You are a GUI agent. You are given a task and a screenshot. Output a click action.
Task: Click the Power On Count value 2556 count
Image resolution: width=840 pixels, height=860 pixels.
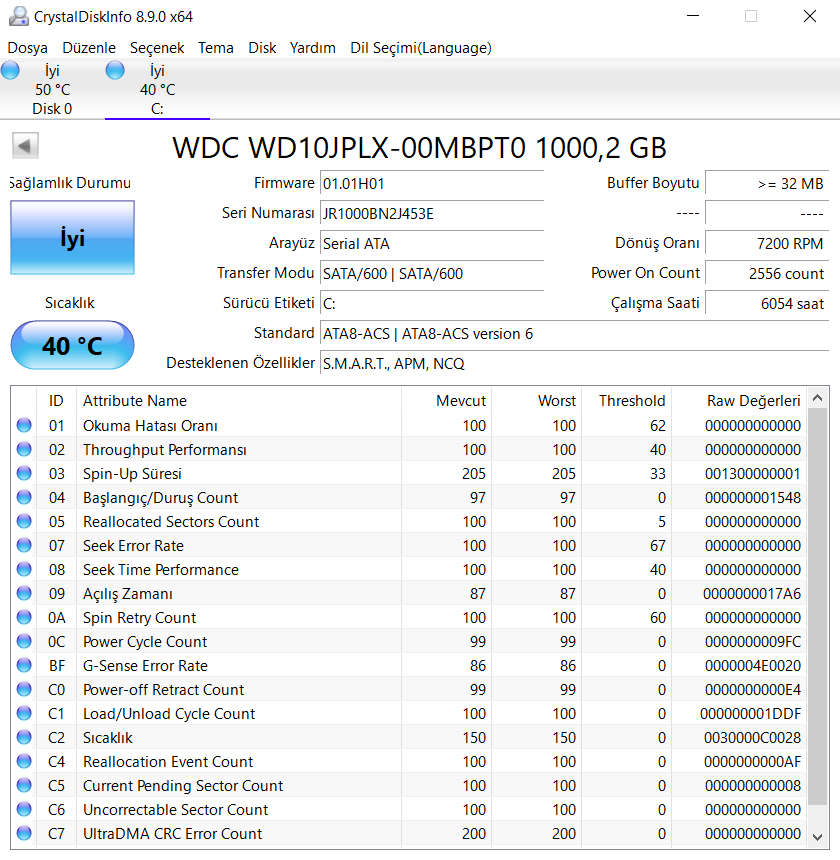tap(767, 274)
